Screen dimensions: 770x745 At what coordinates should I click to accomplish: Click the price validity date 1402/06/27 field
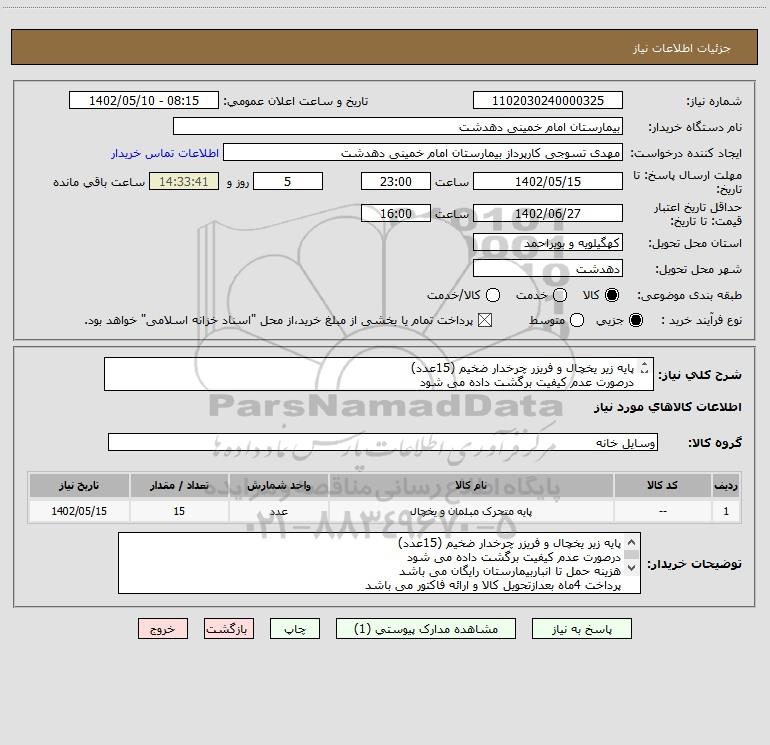(x=548, y=213)
